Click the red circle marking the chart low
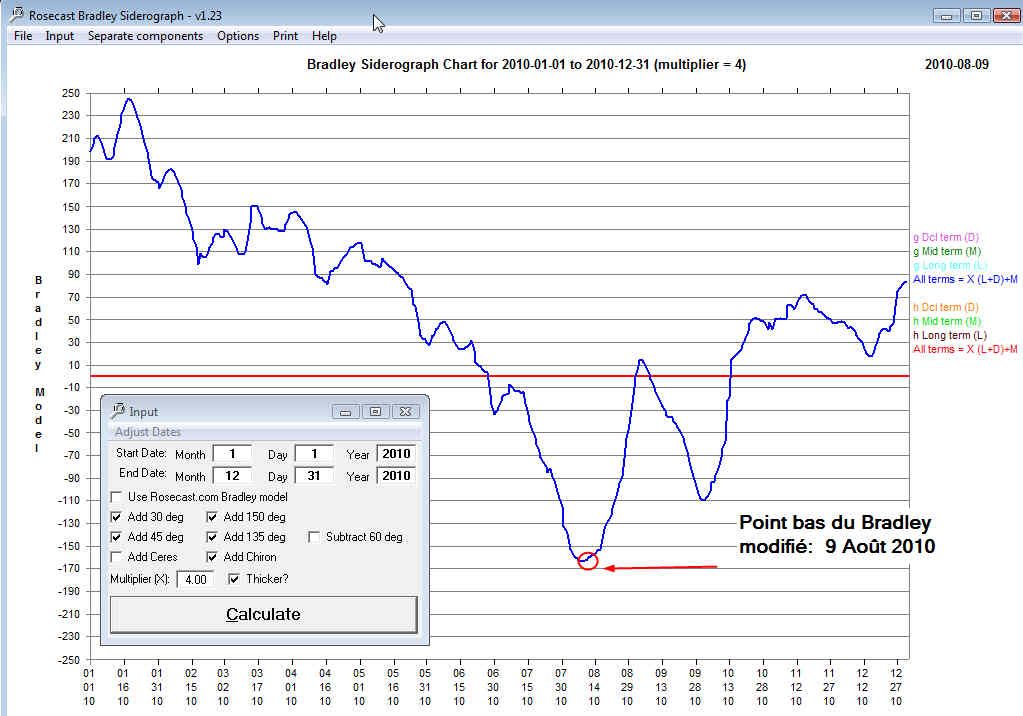The width and height of the screenshot is (1023, 716). coord(588,561)
